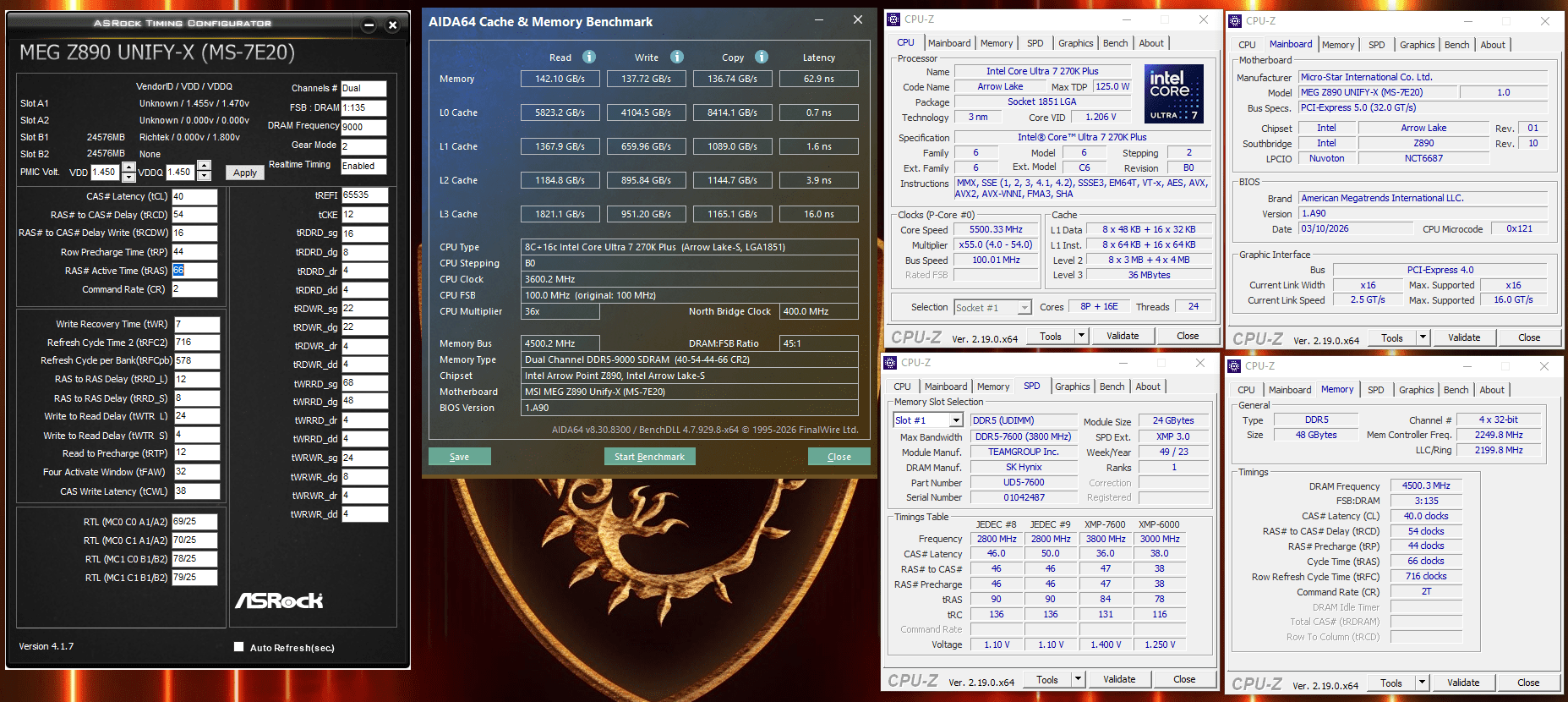This screenshot has width=1568, height=702.
Task: Switch to Graphics tab in CPU-Z Mainboard window
Action: [1417, 45]
